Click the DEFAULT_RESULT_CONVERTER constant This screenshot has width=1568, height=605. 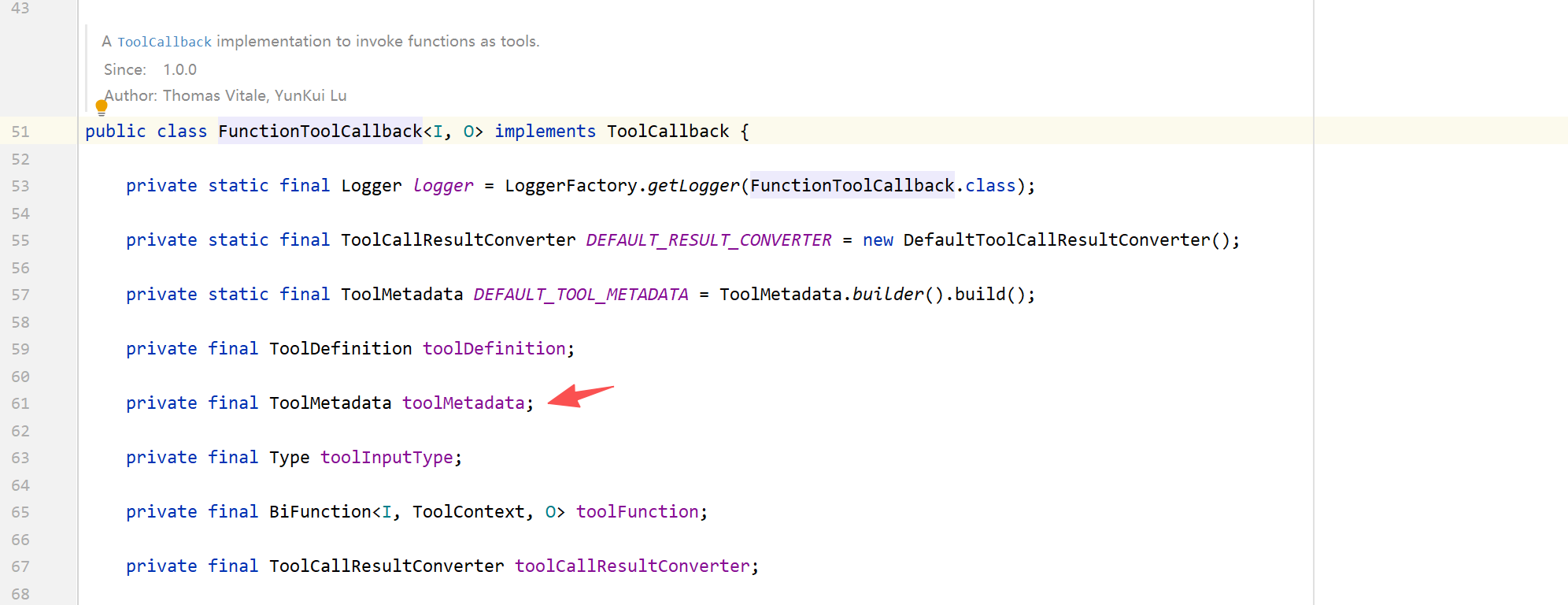coord(708,240)
